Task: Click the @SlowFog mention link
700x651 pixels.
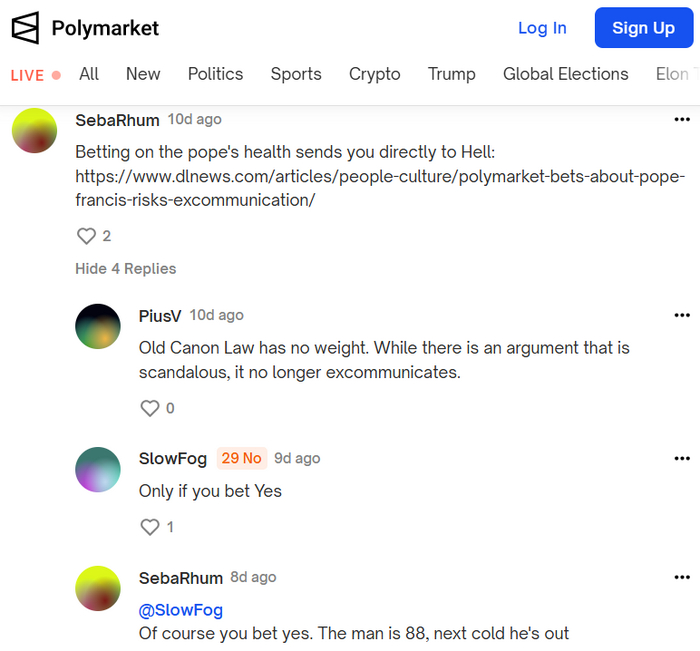Action: 181,610
